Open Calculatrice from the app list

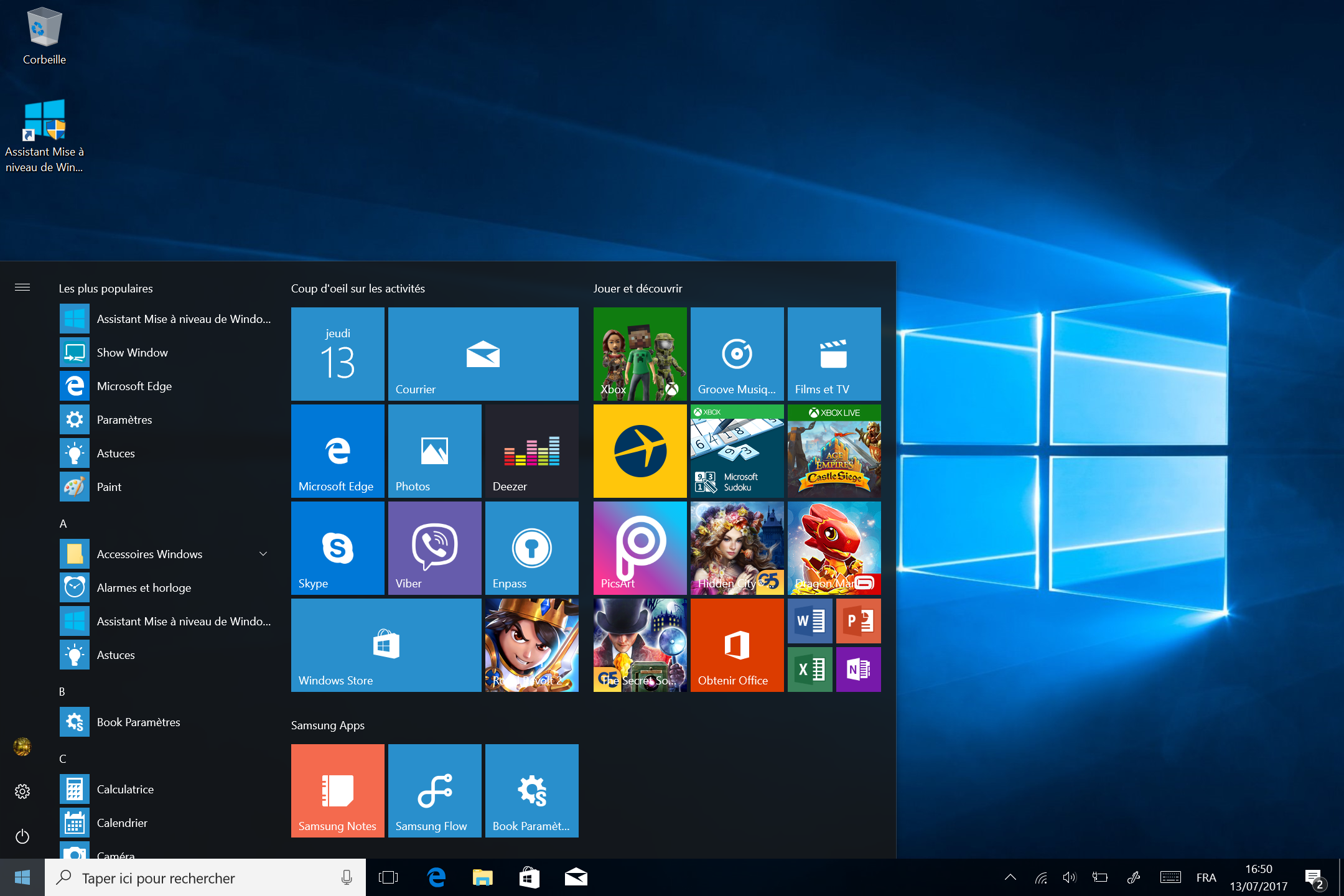click(167, 789)
